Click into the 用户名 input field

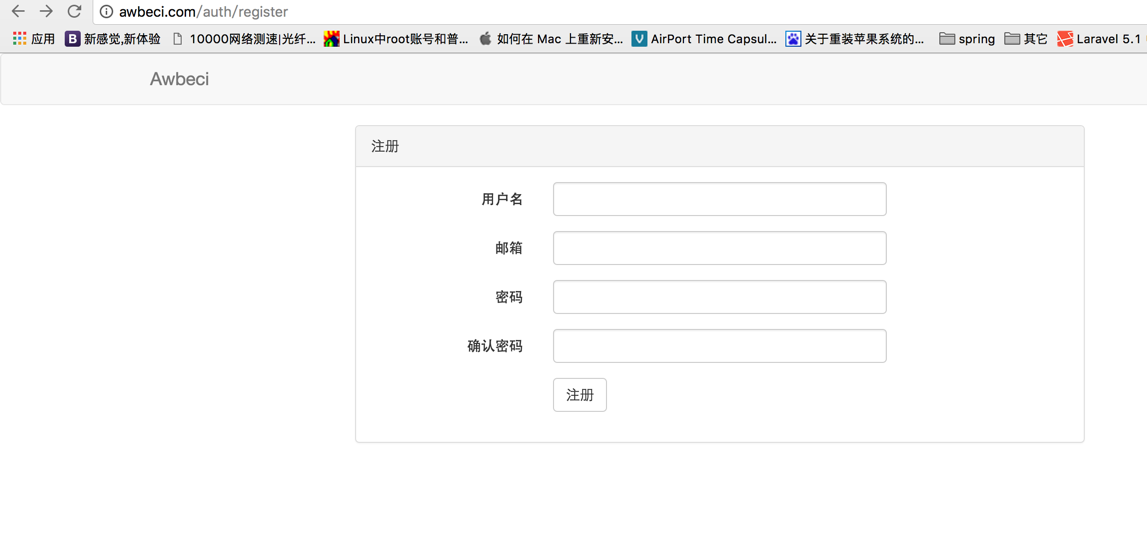click(720, 199)
